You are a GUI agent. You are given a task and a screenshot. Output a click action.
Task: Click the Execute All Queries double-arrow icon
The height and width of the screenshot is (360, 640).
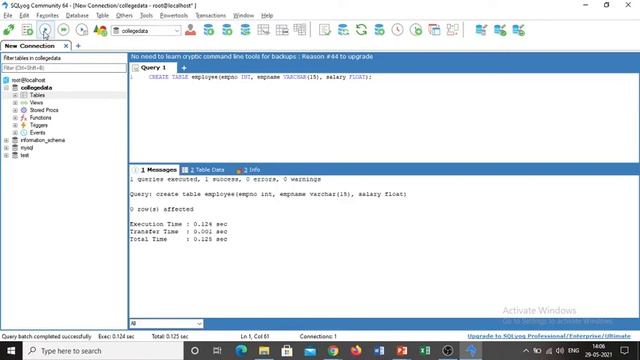coord(63,30)
